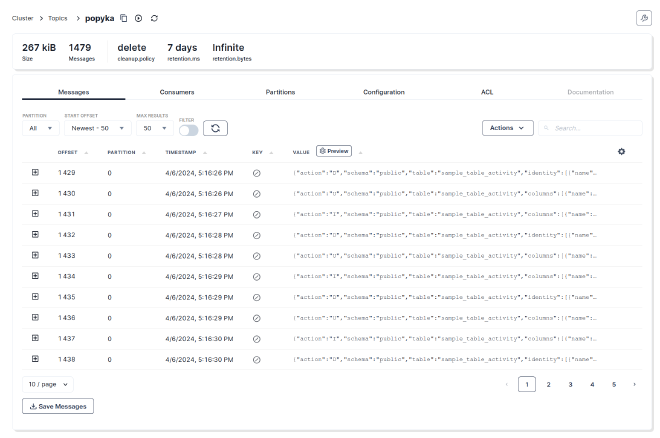Open the top-right wrench settings icon

pos(642,18)
